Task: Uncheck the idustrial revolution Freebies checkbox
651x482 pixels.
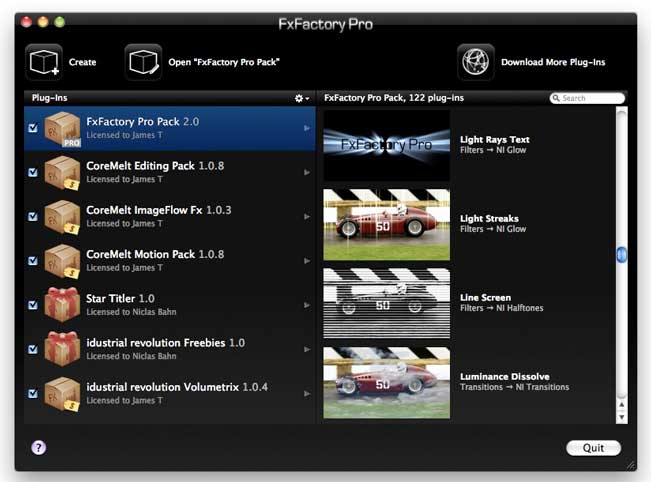Action: point(33,349)
